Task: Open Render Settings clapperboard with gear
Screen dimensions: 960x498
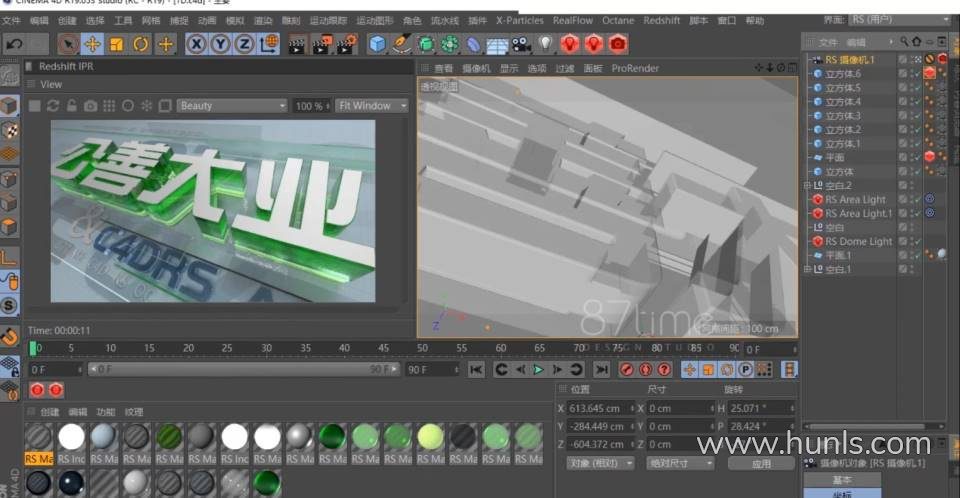Action: (347, 44)
